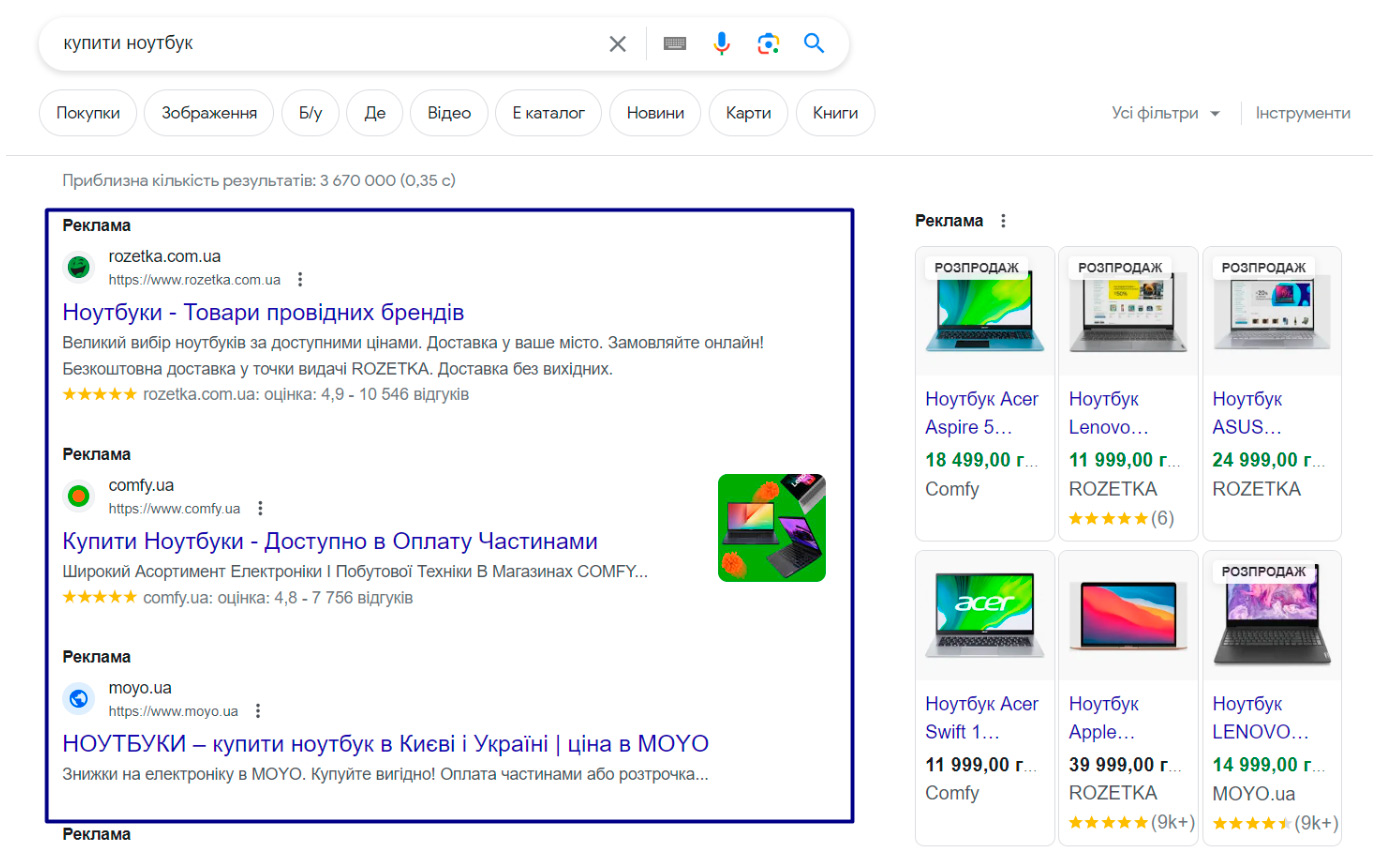The image size is (1377, 854).
Task: Open search by image lens icon
Action: click(768, 44)
